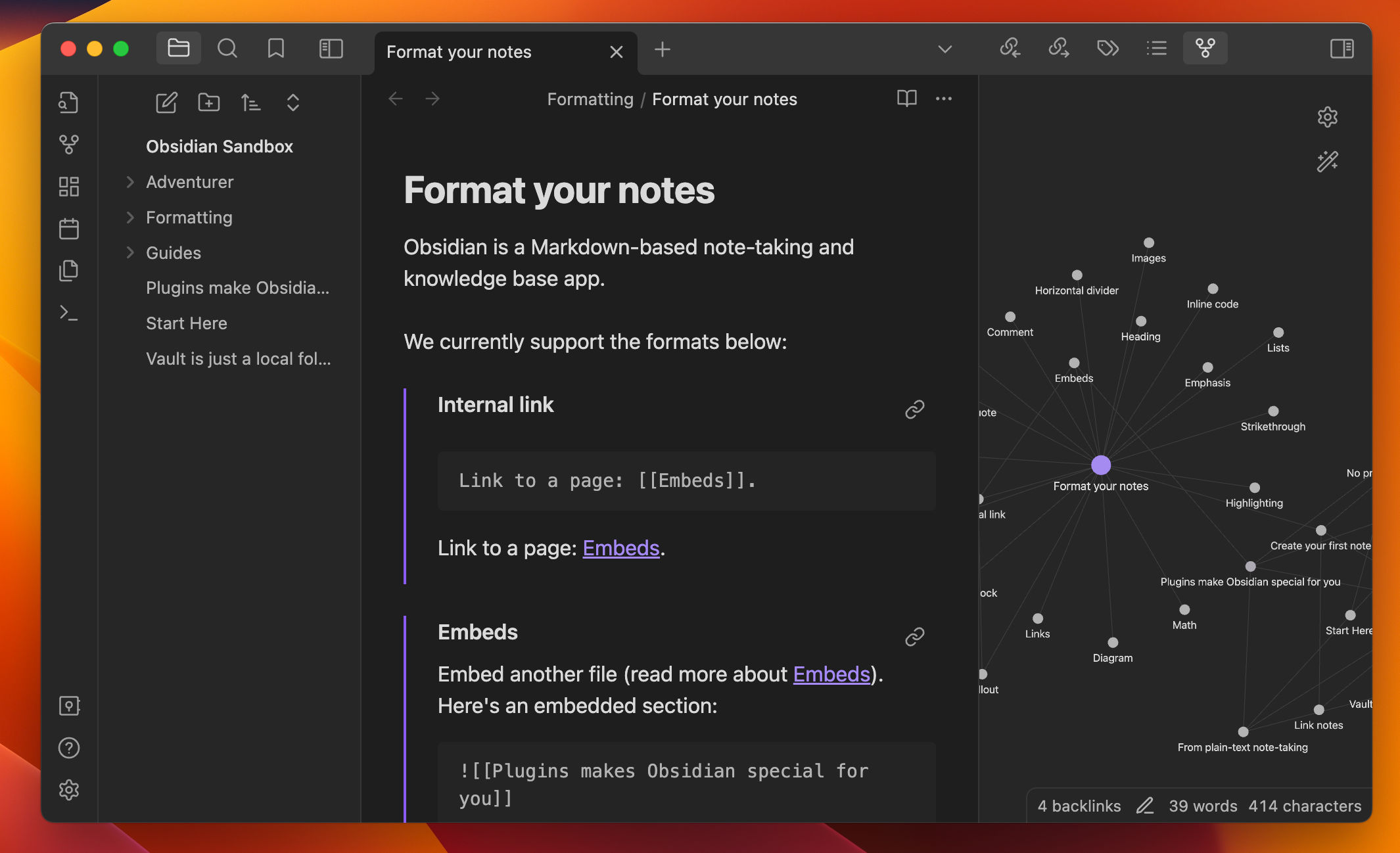Open Obsidian settings gear in ribbon

[69, 790]
